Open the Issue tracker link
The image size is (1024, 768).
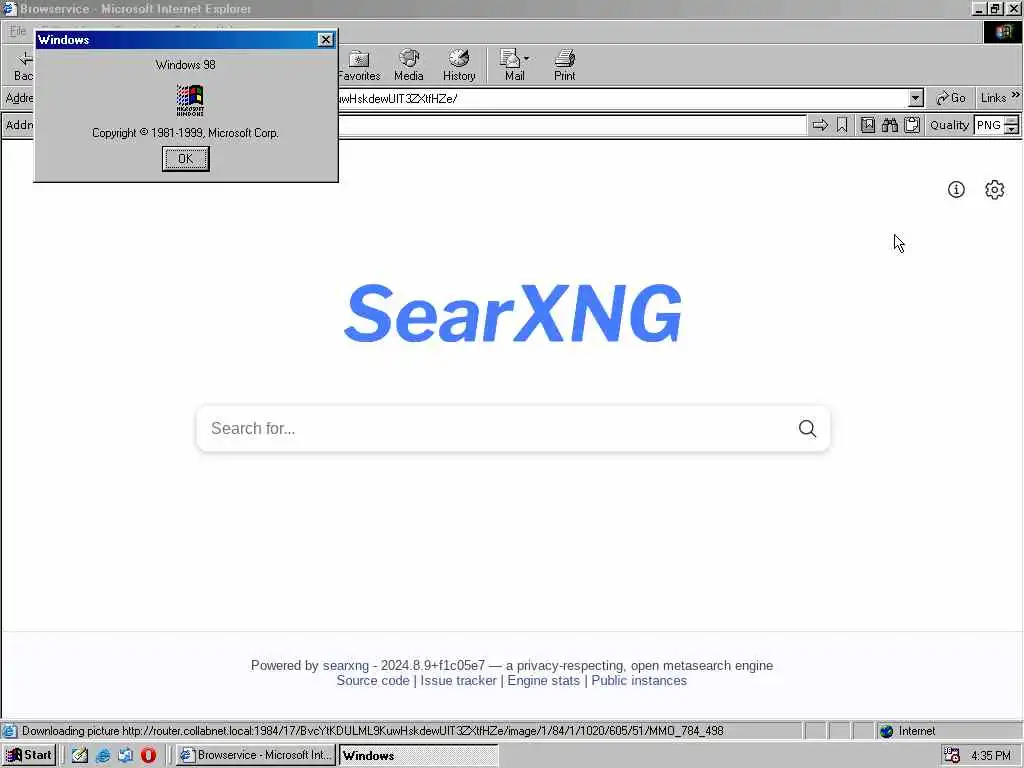point(458,680)
